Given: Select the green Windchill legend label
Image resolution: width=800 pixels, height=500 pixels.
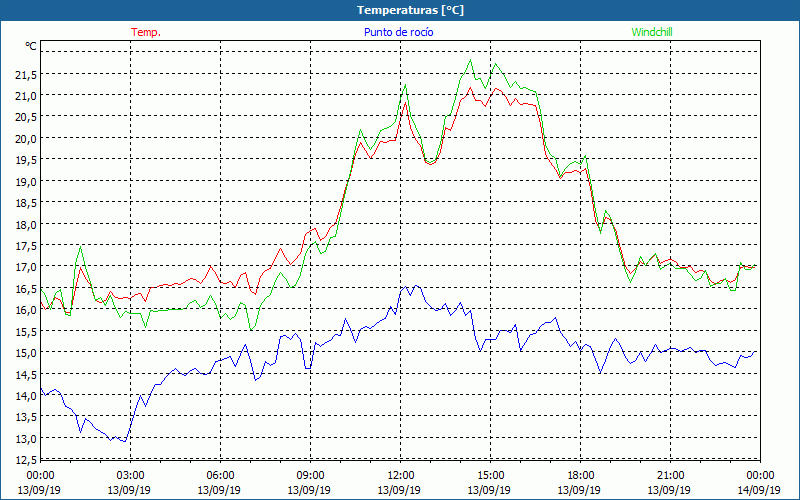Looking at the screenshot, I should (x=652, y=32).
